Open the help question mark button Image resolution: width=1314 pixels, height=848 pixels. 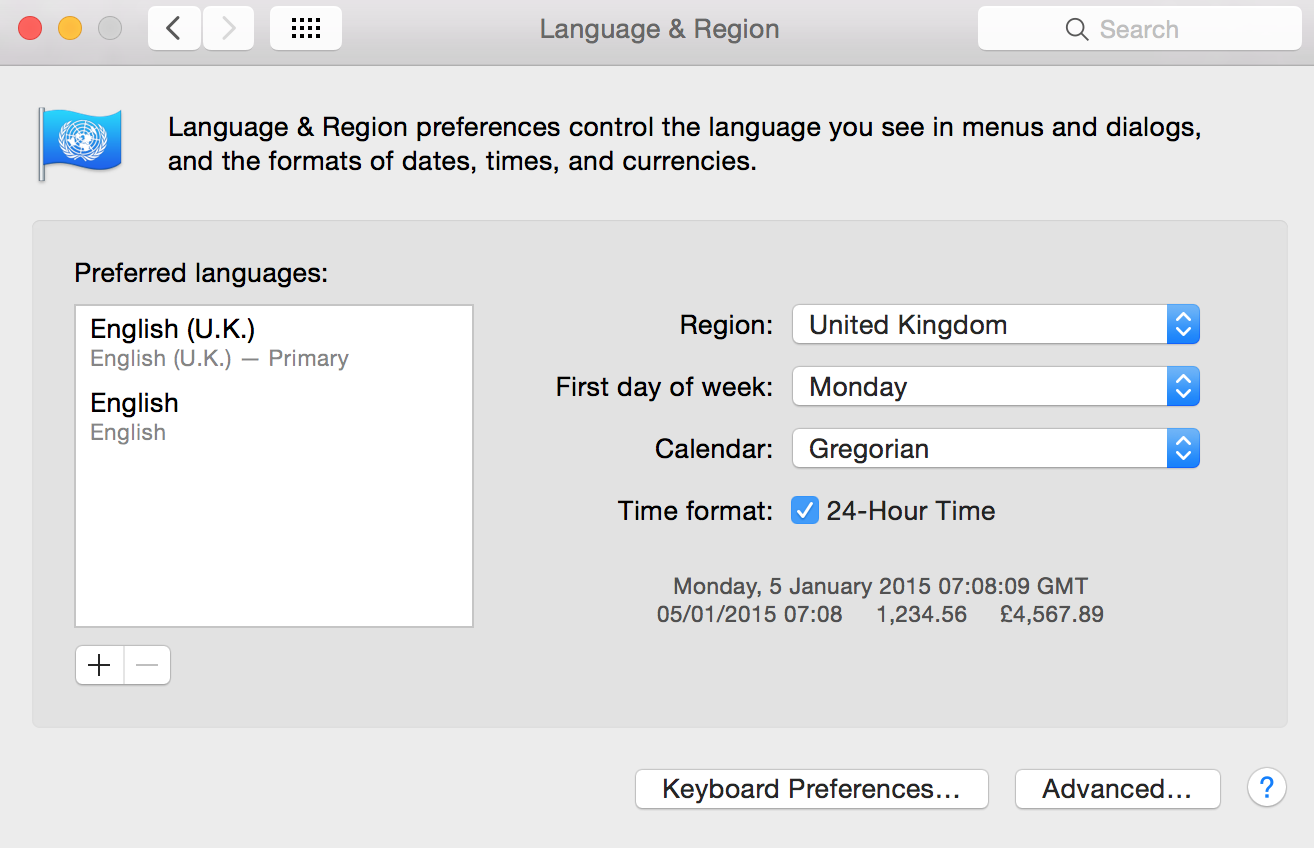coord(1266,788)
